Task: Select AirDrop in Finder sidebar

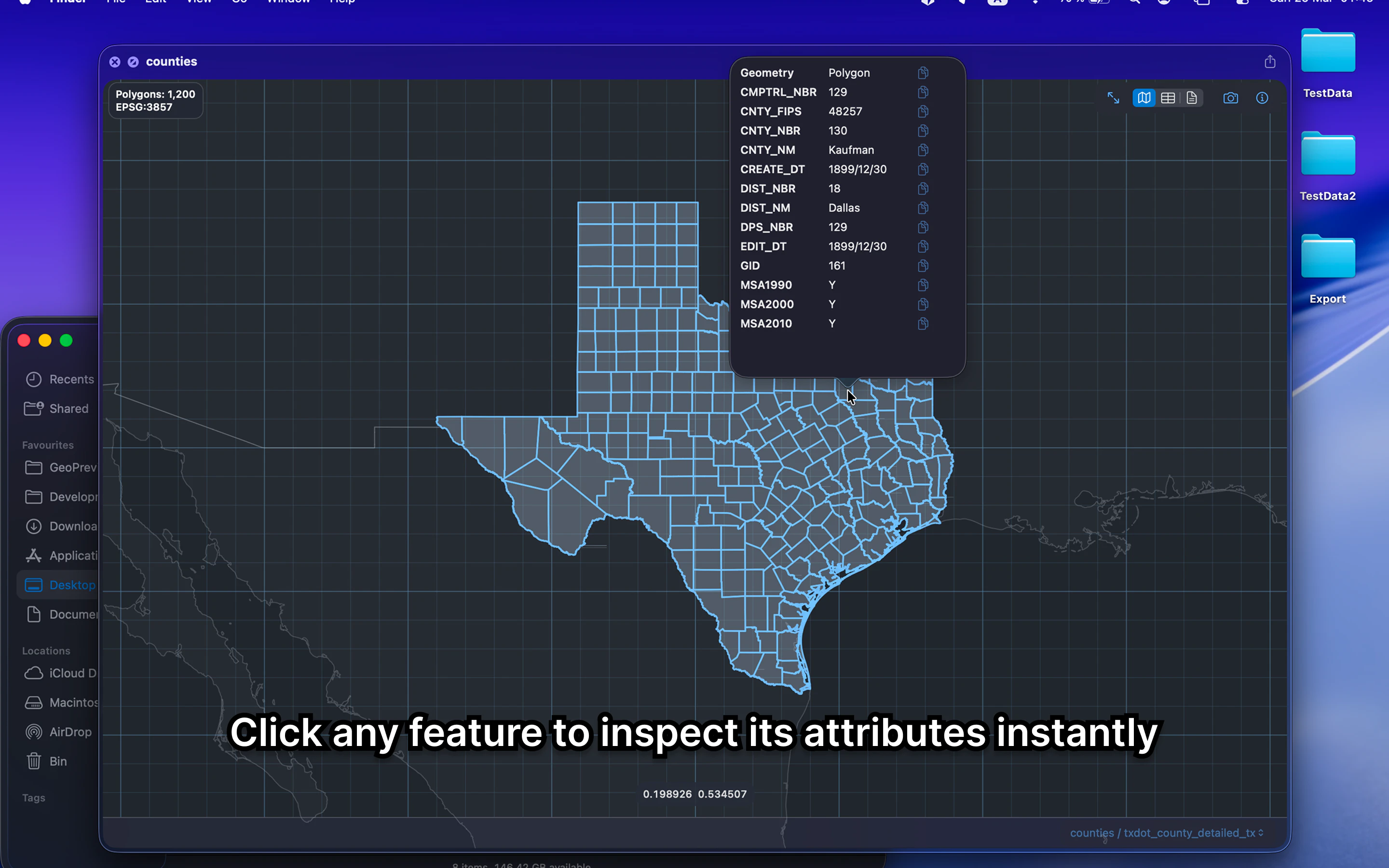Action: coord(70,732)
